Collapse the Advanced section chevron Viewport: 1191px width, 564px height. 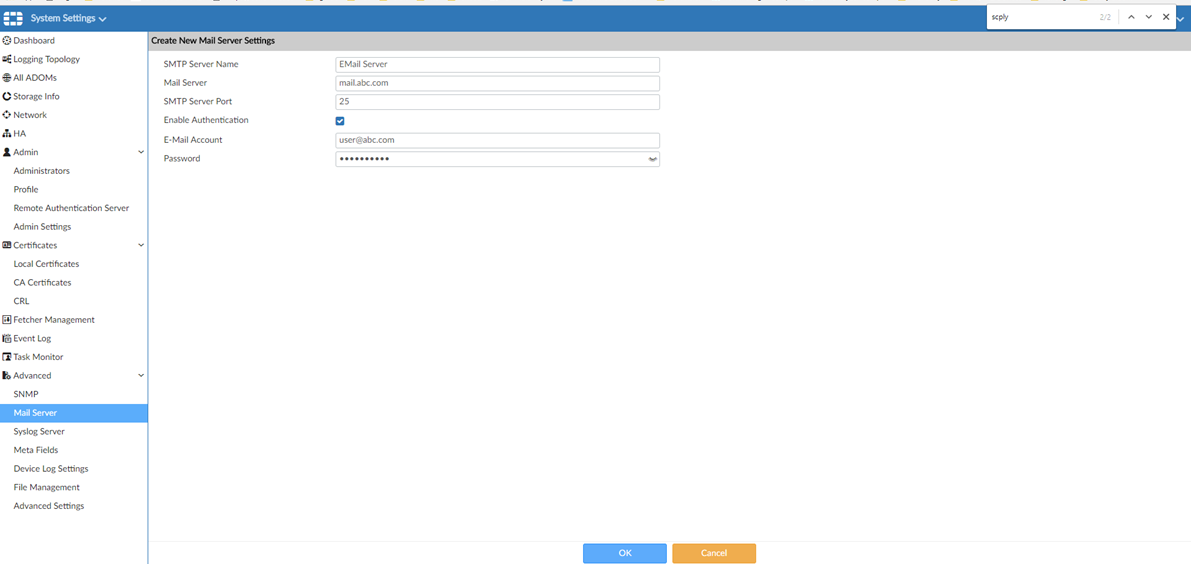click(x=141, y=376)
